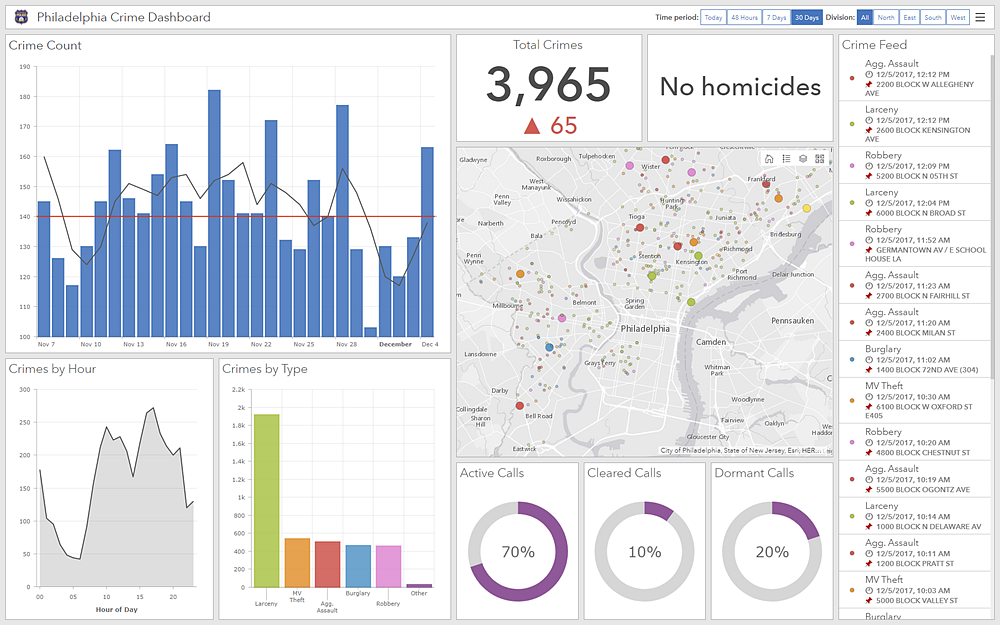Viewport: 1000px width, 625px height.
Task: Select the 30 Days time period tab
Action: click(807, 17)
